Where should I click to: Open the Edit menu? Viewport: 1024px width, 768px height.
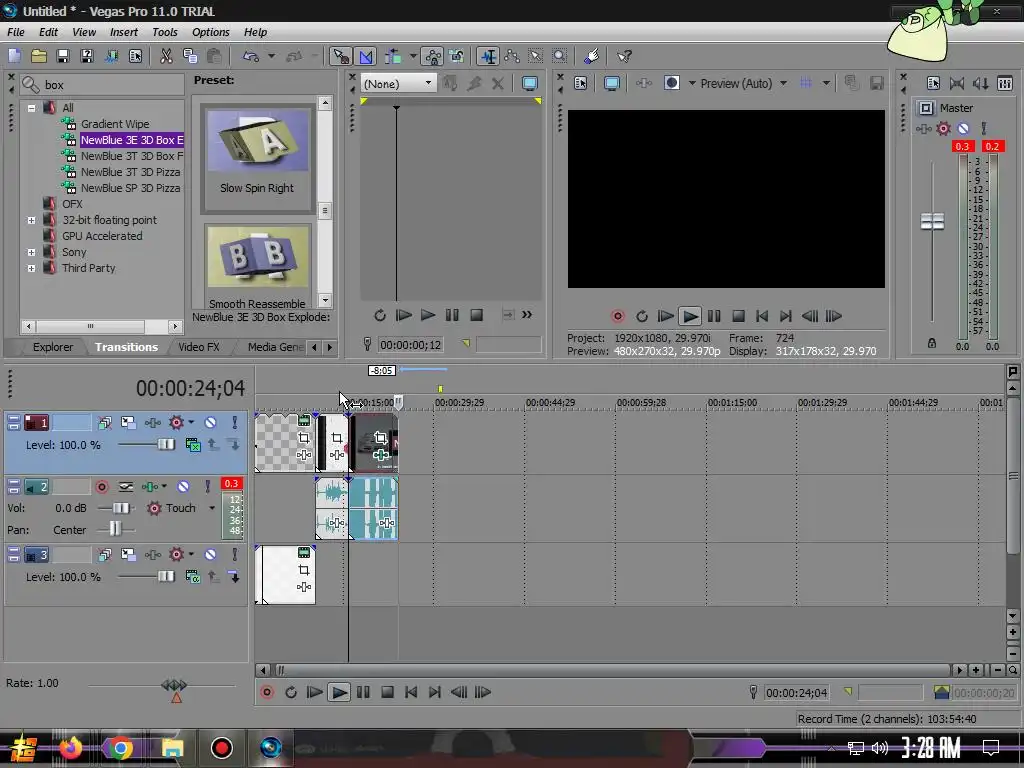tap(48, 32)
